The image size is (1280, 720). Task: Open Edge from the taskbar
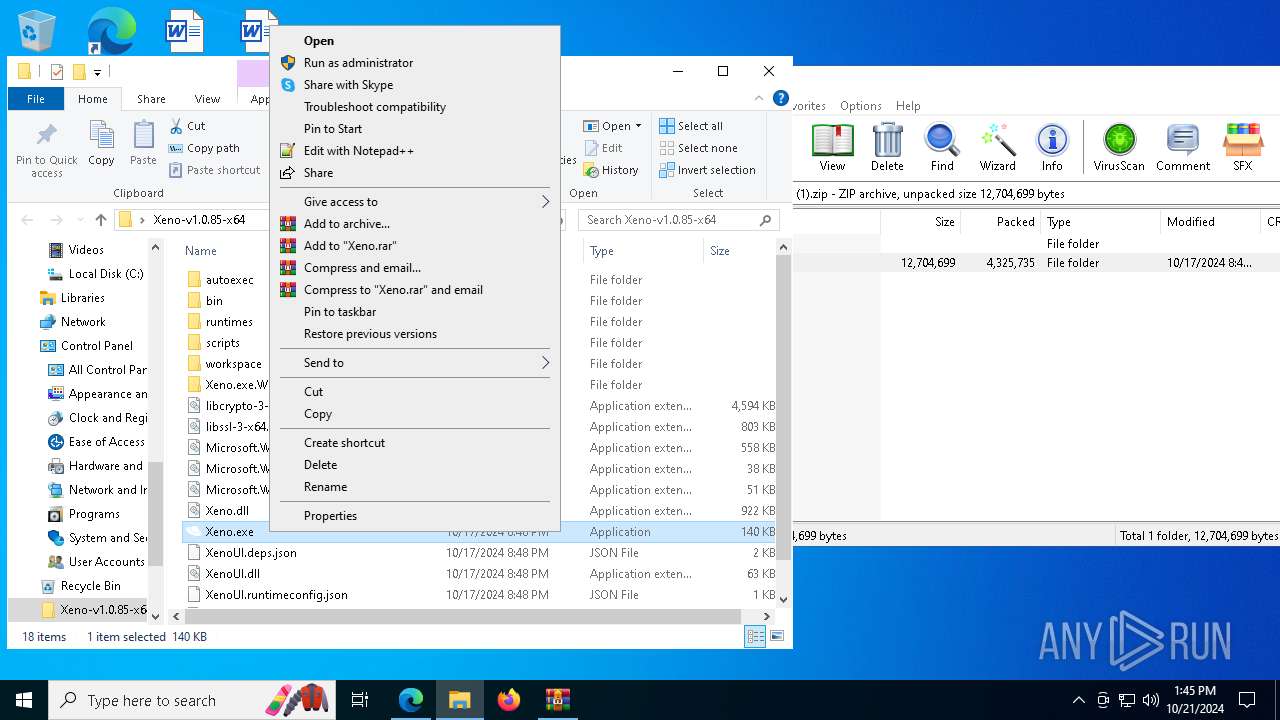tap(411, 700)
